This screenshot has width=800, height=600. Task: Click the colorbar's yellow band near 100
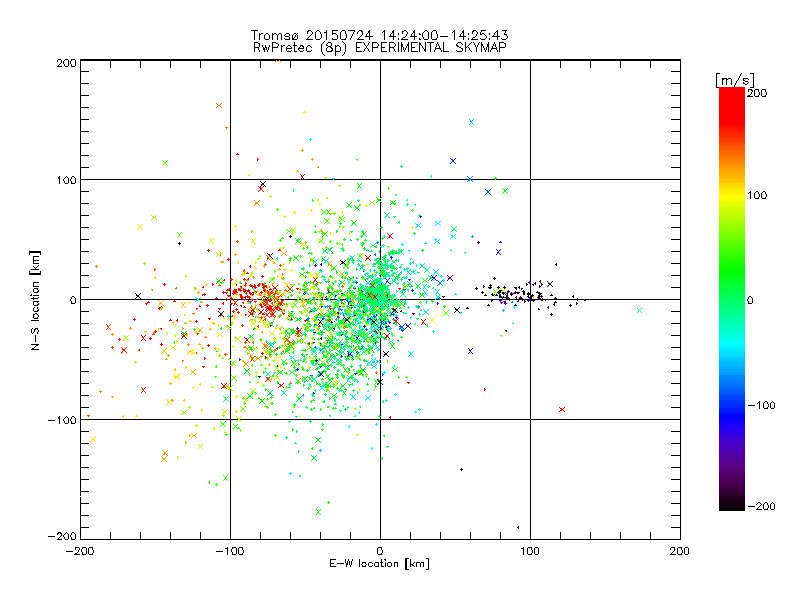732,195
